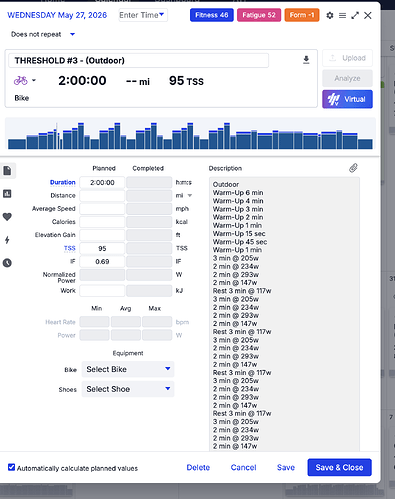This screenshot has height=499, width=395.
Task: Open the Enter Time dropdown
Action: (143, 15)
